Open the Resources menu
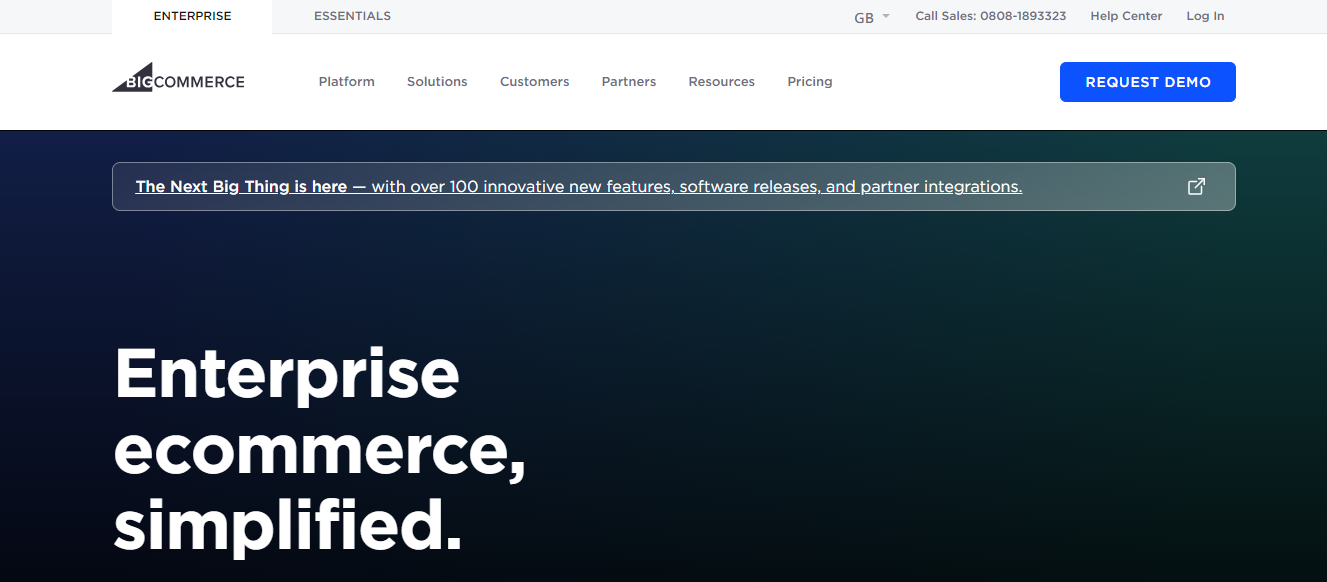The height and width of the screenshot is (582, 1327). pos(722,82)
